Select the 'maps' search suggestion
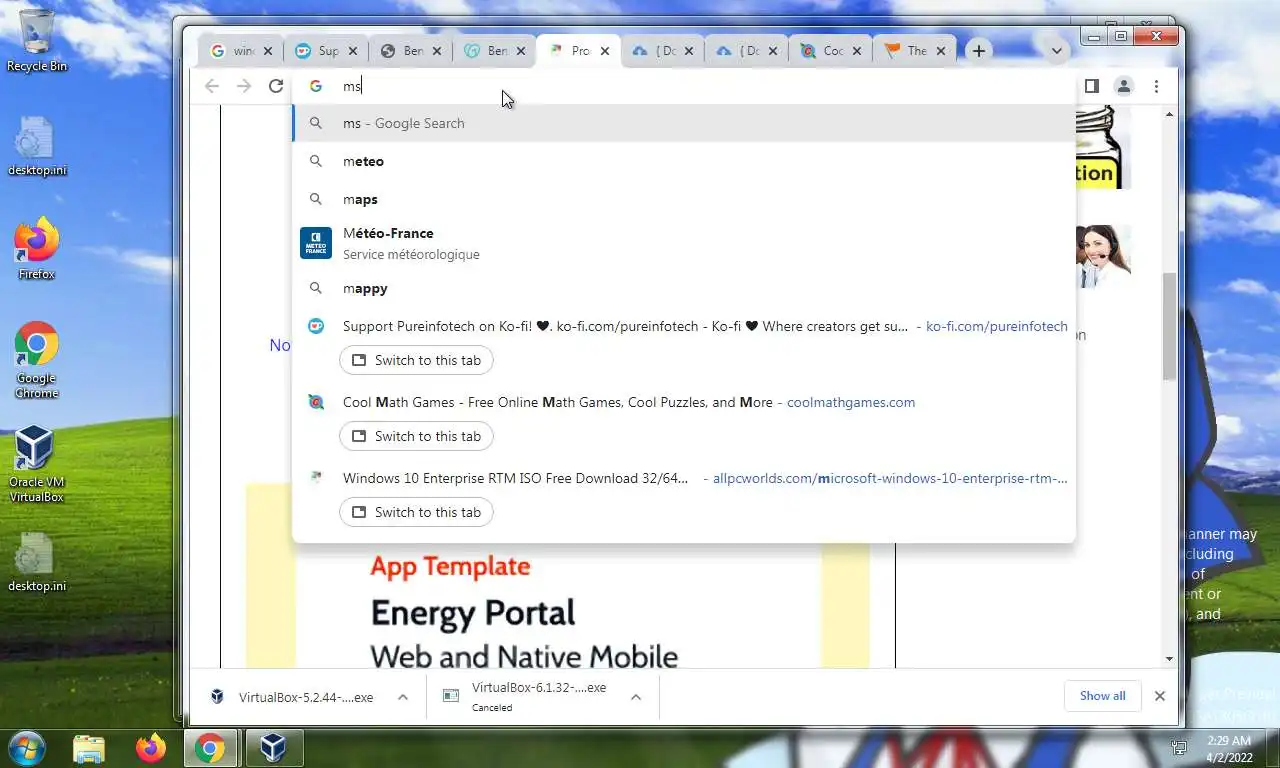Viewport: 1280px width, 768px height. pyautogui.click(x=684, y=199)
